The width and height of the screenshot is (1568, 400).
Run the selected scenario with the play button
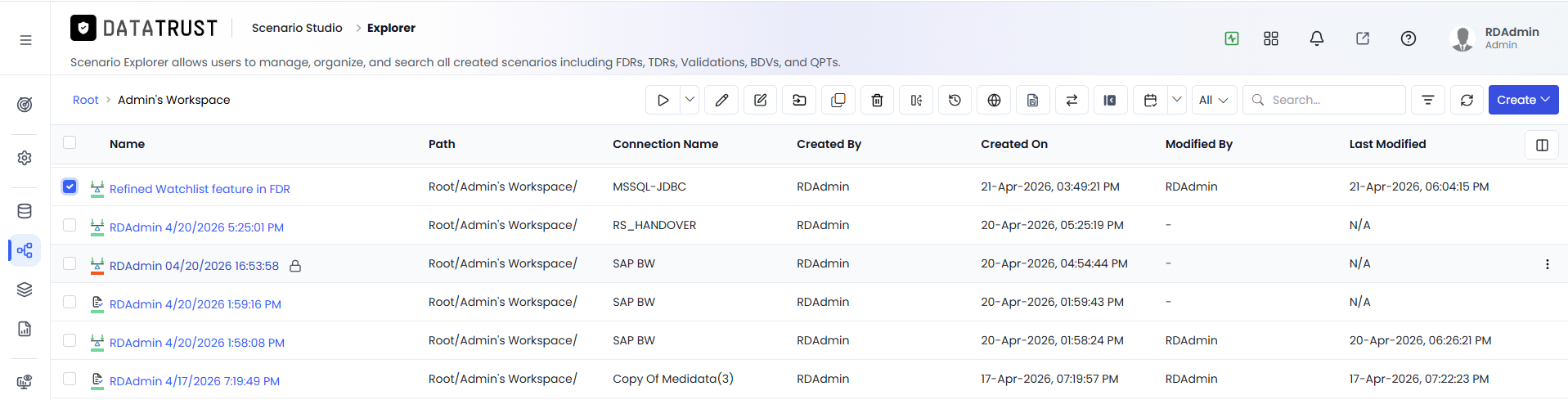point(663,100)
